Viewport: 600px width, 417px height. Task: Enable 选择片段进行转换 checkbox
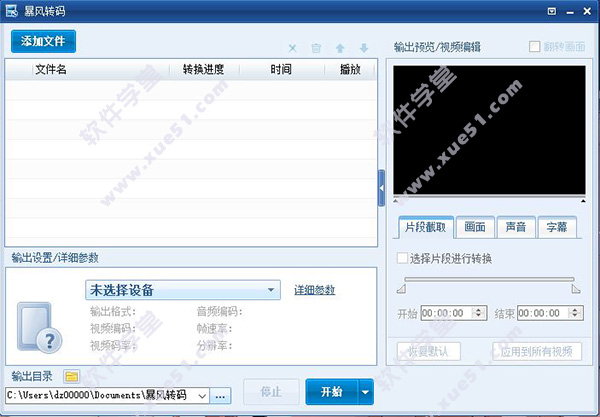[402, 258]
